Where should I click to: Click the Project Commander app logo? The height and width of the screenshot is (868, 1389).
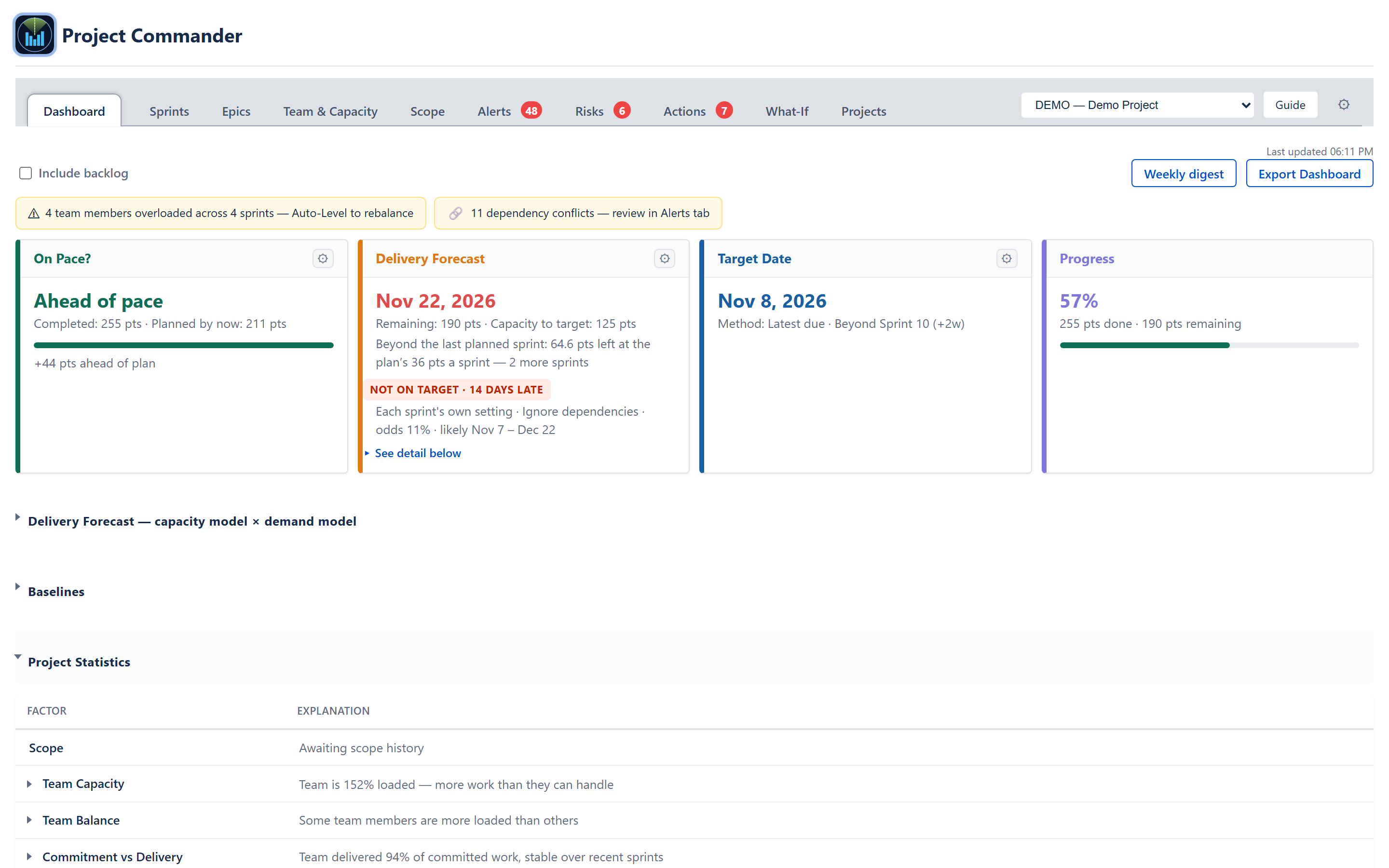[34, 35]
